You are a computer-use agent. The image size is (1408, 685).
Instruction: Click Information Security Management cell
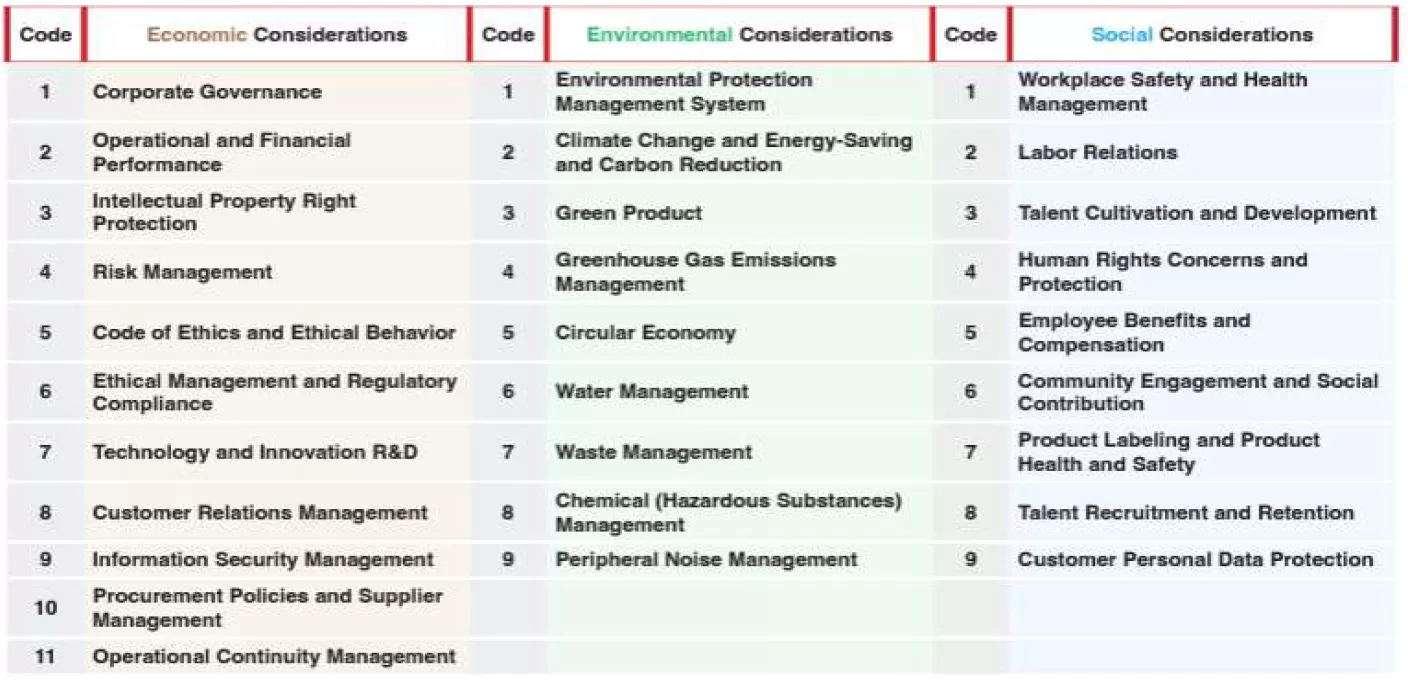point(263,560)
